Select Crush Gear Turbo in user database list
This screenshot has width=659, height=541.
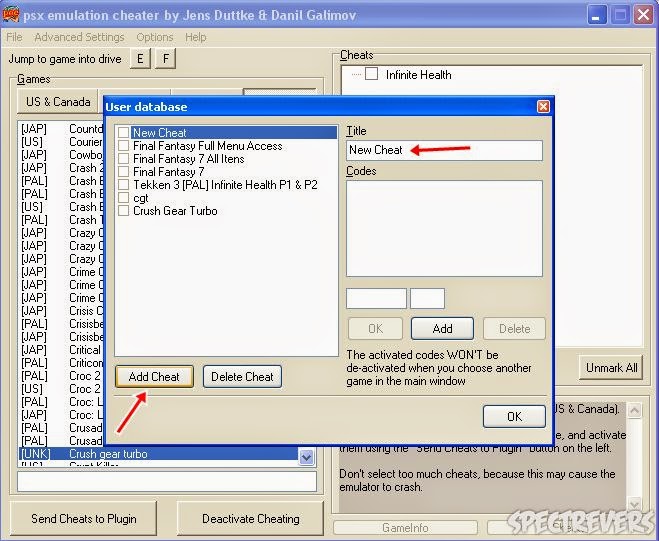[x=175, y=211]
